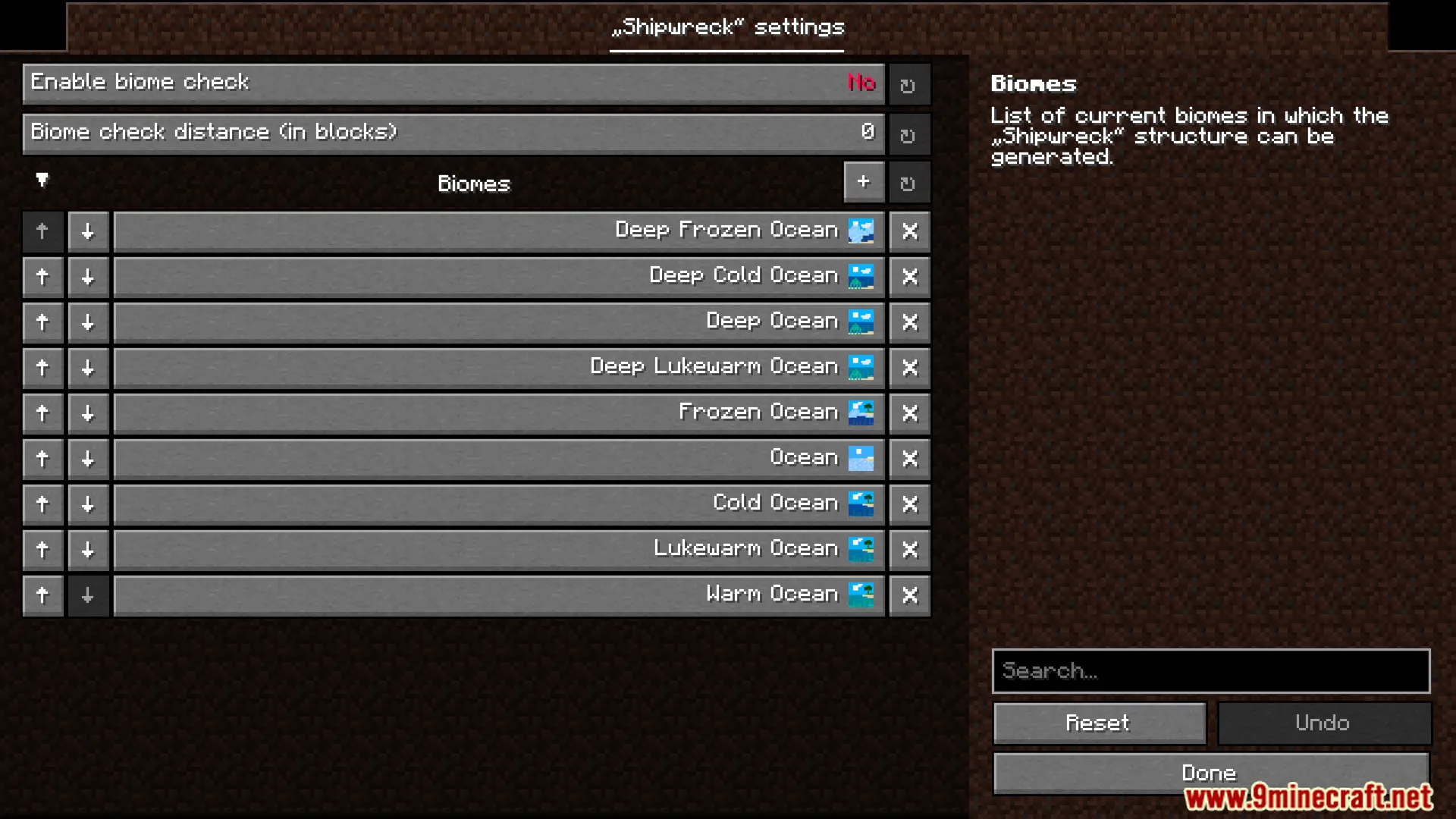Move Deep Lukewarm Ocean entry downward

point(87,366)
